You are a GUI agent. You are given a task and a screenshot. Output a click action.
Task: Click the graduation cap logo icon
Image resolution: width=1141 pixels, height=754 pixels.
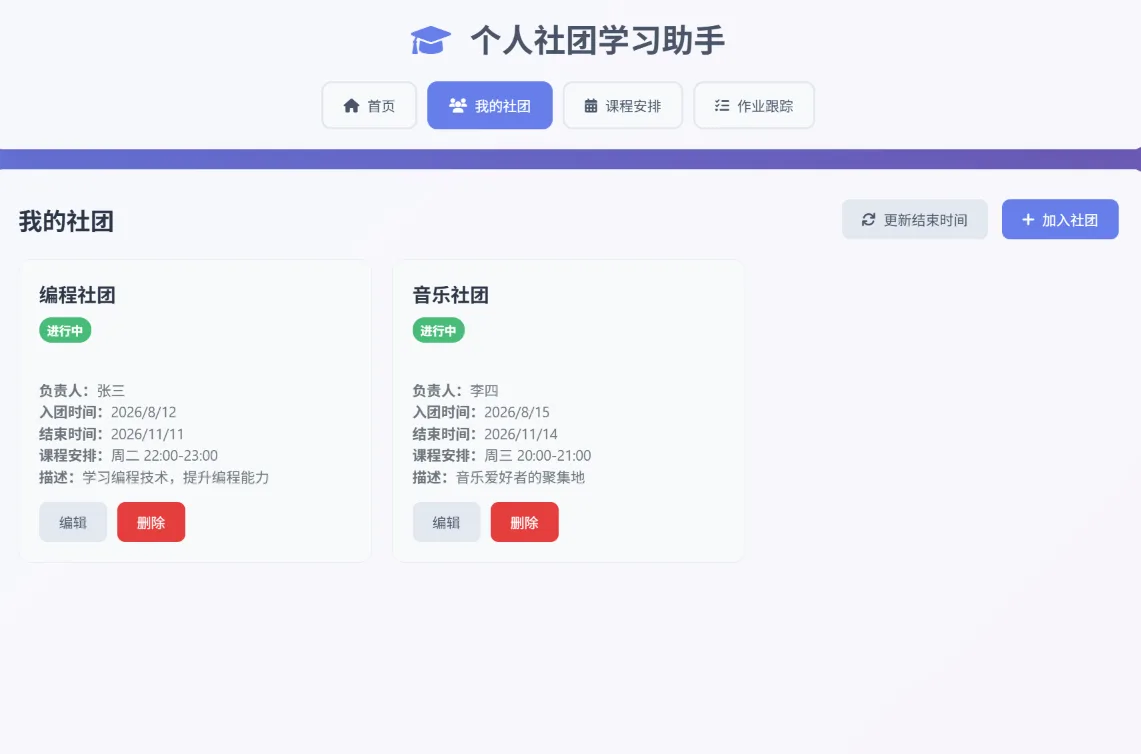430,40
